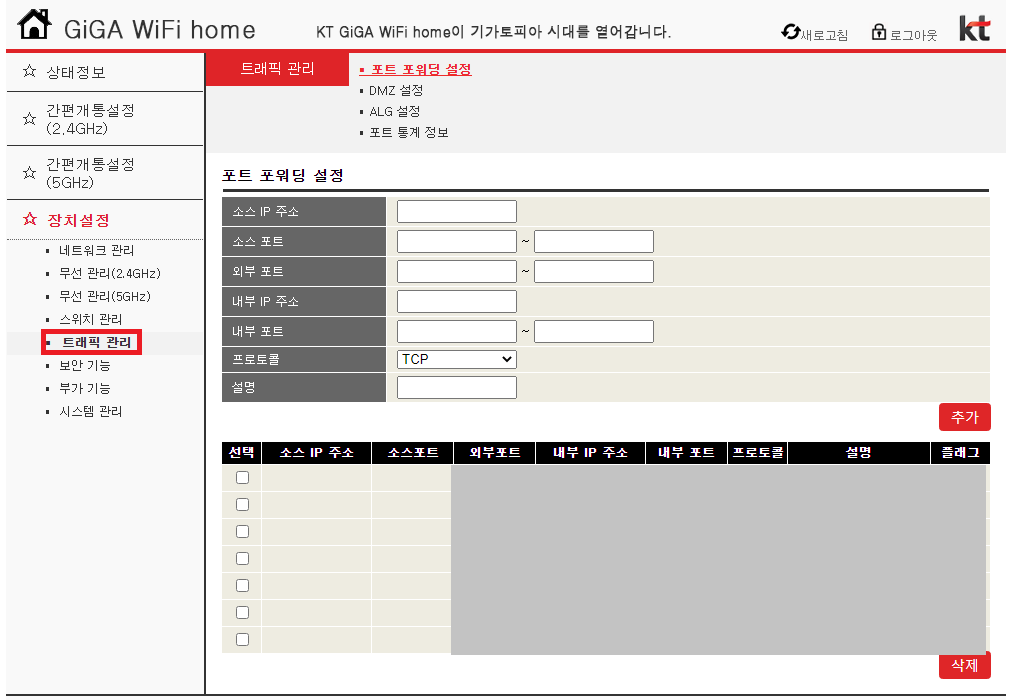Viewport: 1012px width, 700px height.
Task: Open DMZ 설정 link
Action: point(396,91)
